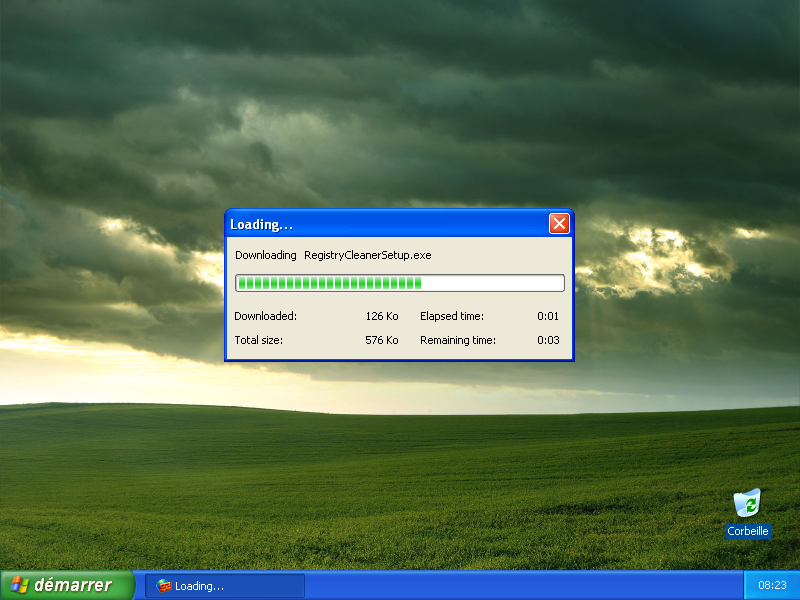Click the RegistryCleanerSetup.exe file name
Image resolution: width=800 pixels, height=600 pixels.
pyautogui.click(x=368, y=255)
